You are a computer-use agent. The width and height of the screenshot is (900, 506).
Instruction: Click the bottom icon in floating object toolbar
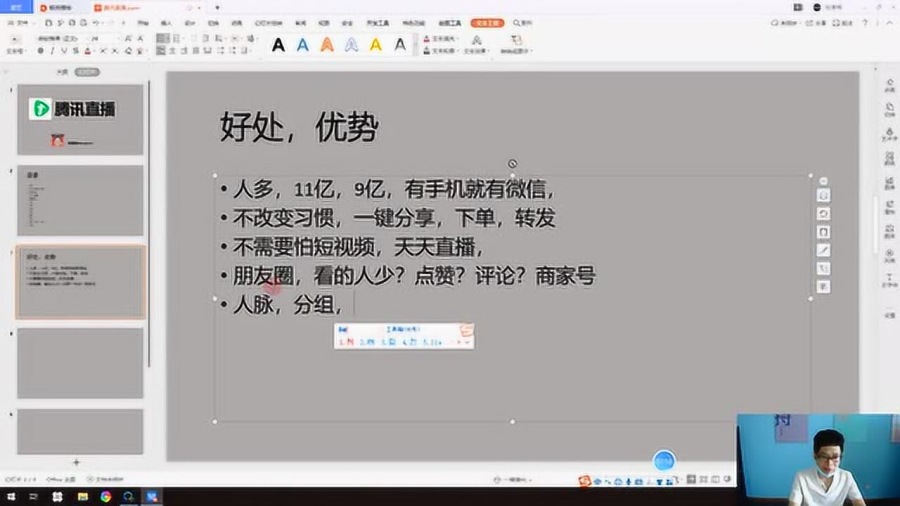(823, 286)
